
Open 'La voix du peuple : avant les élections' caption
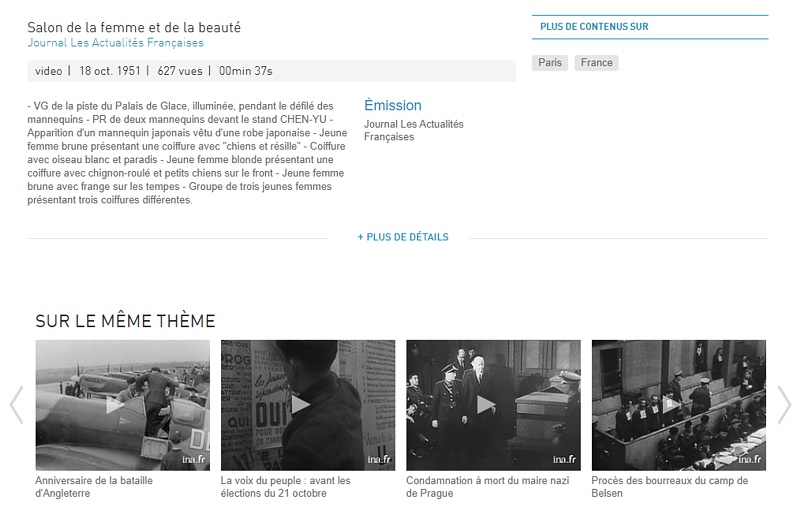click(286, 486)
